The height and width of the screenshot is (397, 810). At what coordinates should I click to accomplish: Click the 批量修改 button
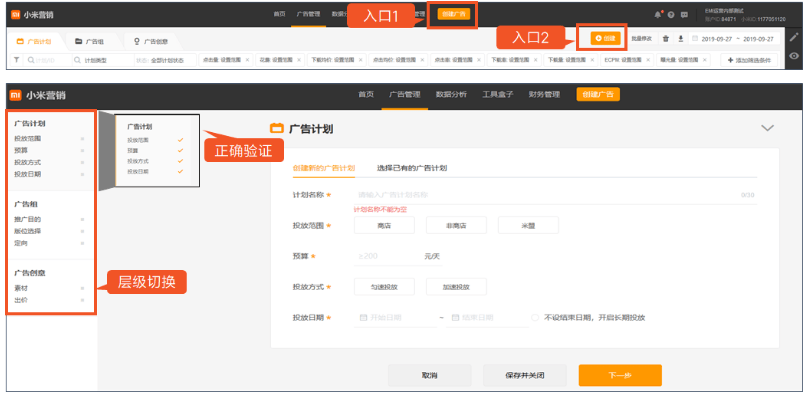pos(642,39)
